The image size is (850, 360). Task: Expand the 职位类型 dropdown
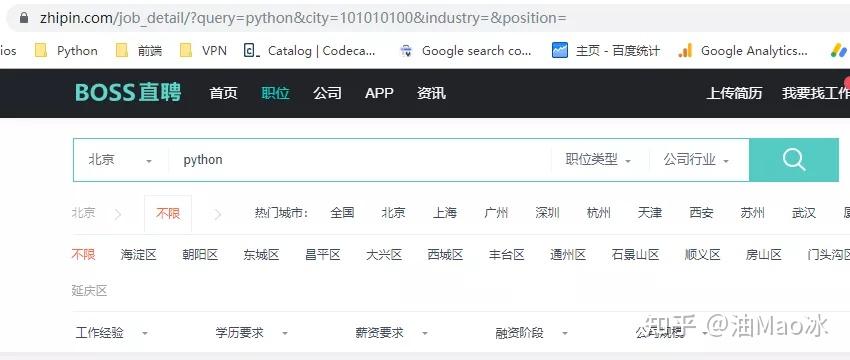coord(598,160)
